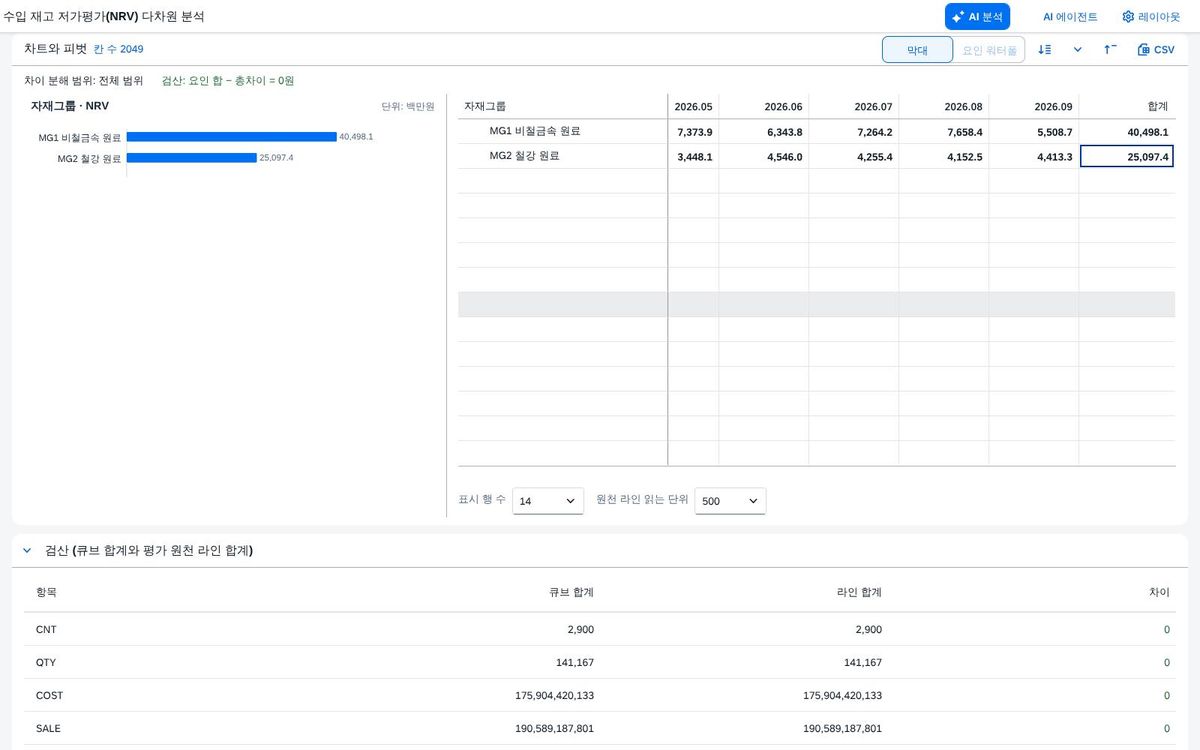
Task: Open the 표시 행 수 dropdown
Action: tap(548, 501)
